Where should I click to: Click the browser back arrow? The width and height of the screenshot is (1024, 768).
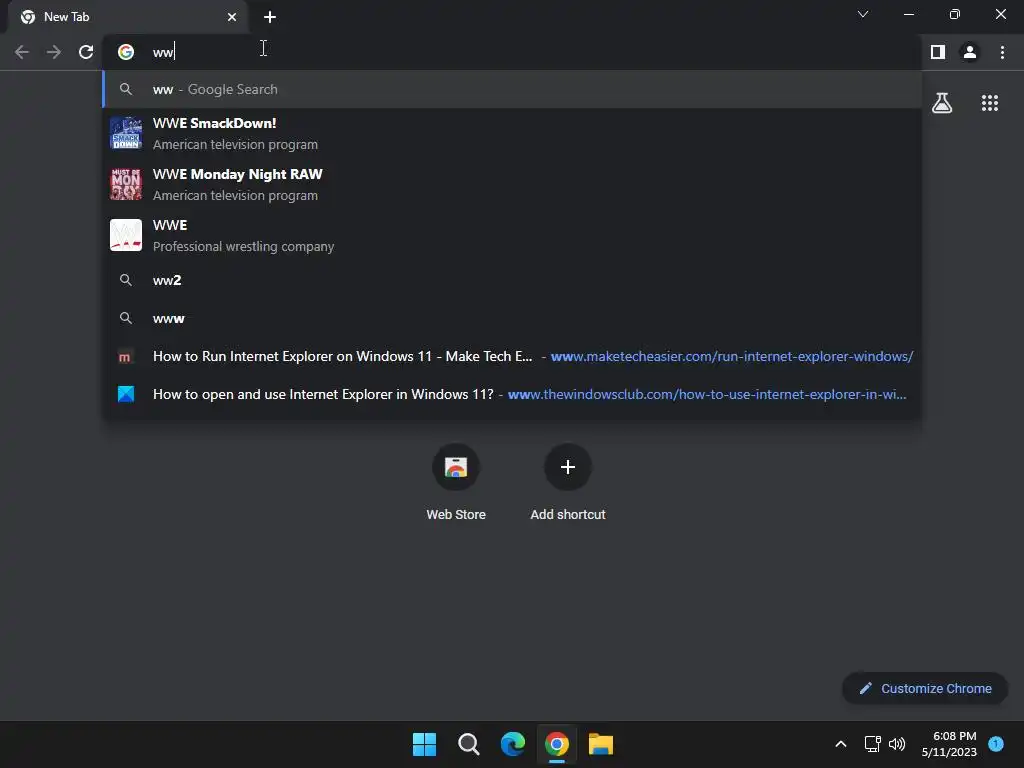(22, 52)
